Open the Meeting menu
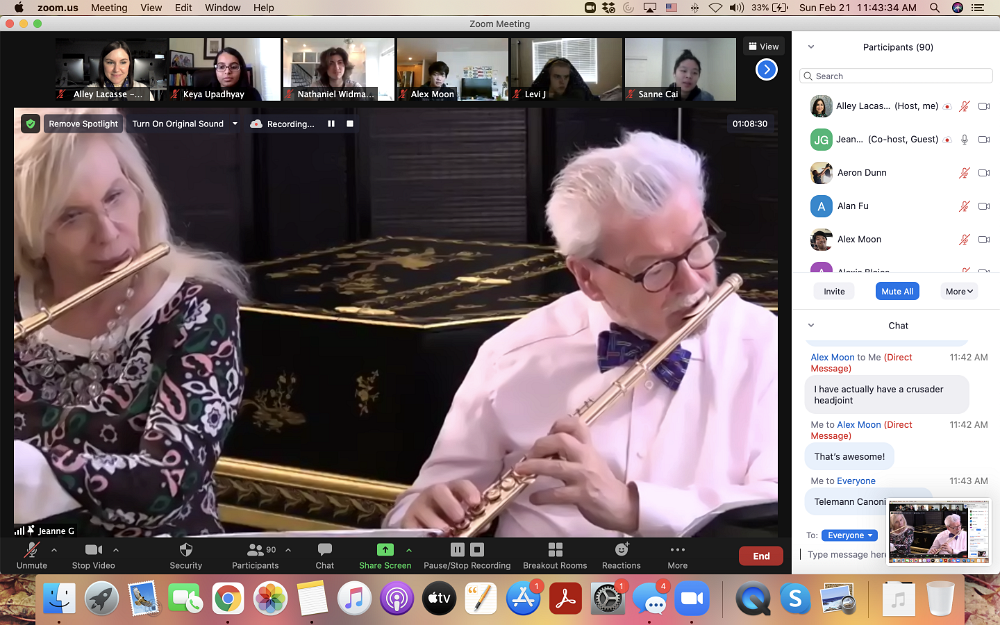Image resolution: width=1000 pixels, height=625 pixels. point(109,8)
